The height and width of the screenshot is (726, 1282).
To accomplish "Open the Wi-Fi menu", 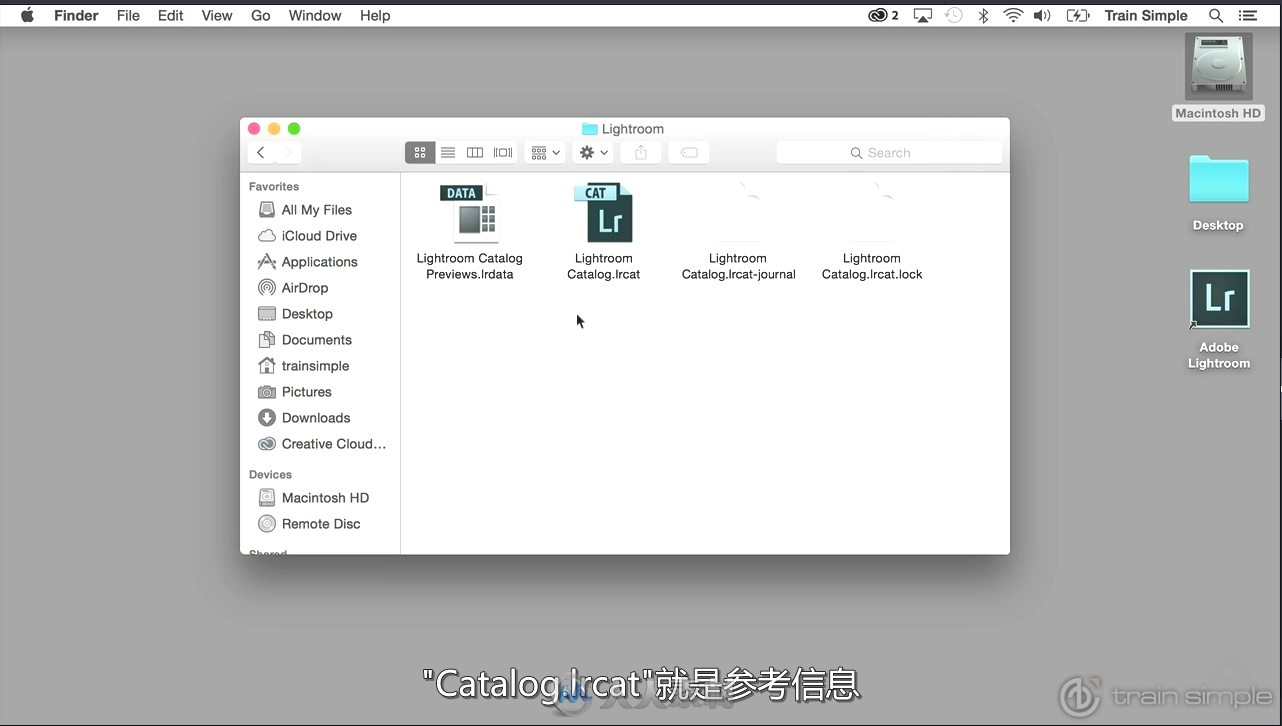I will click(1013, 15).
